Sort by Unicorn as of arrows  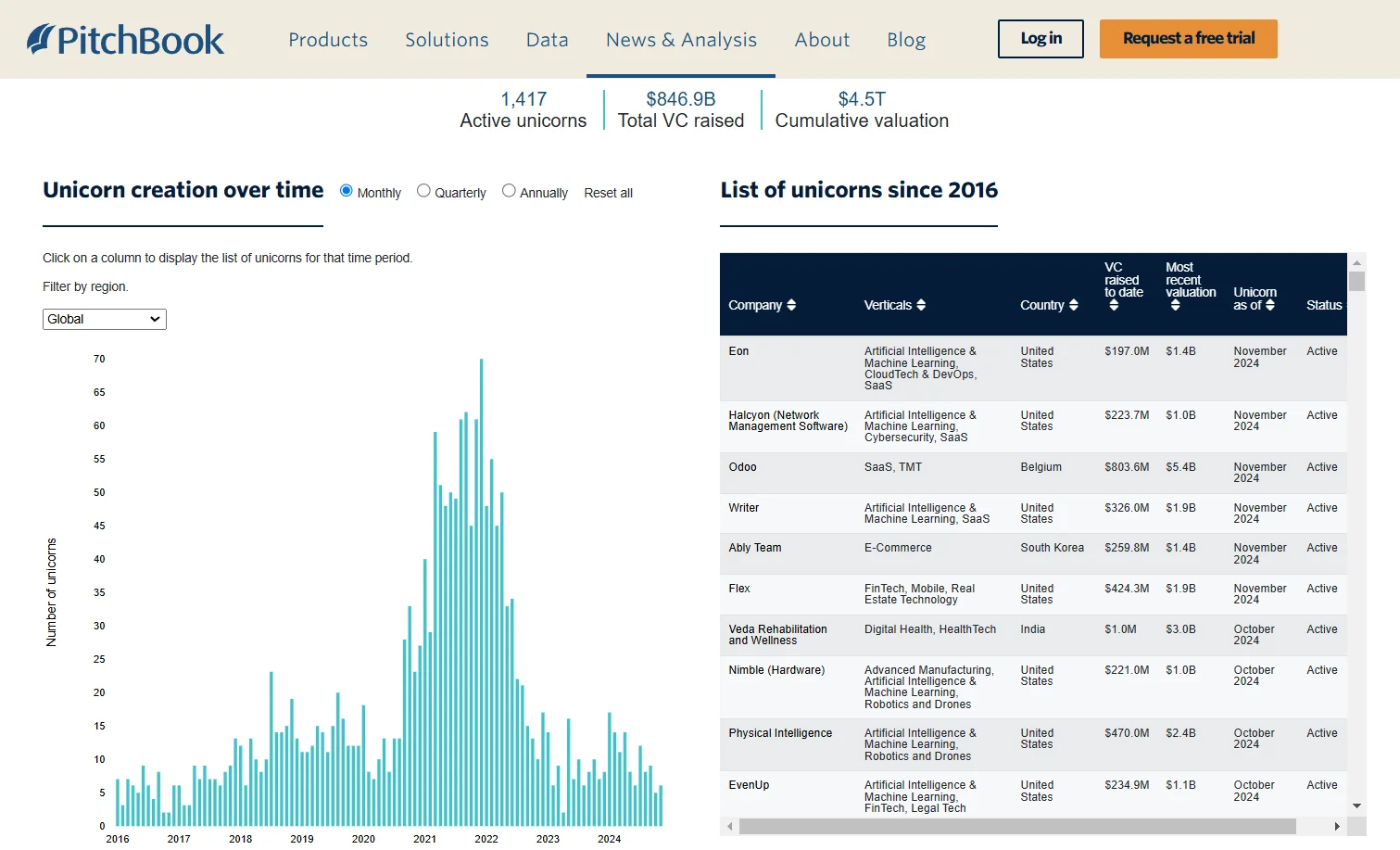pyautogui.click(x=1270, y=305)
